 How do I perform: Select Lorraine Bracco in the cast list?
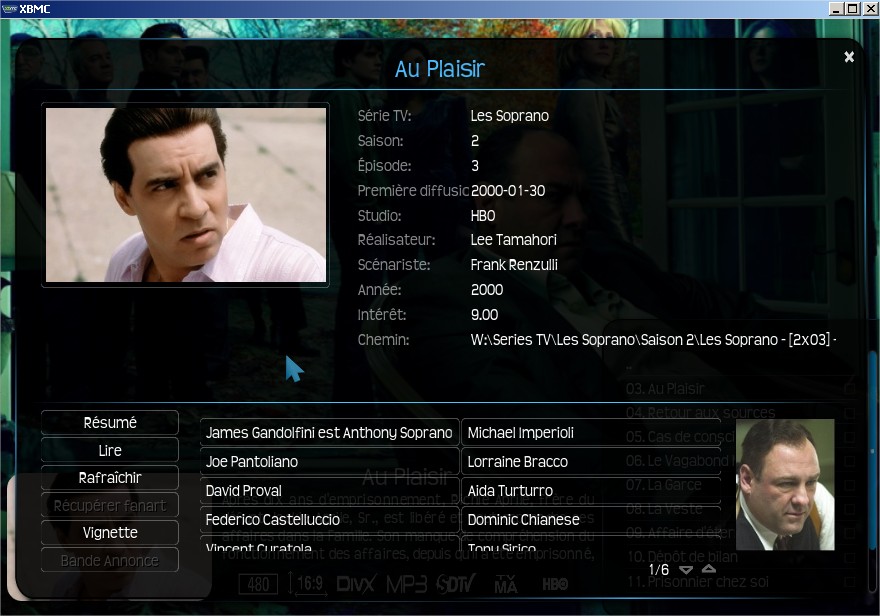pos(591,462)
